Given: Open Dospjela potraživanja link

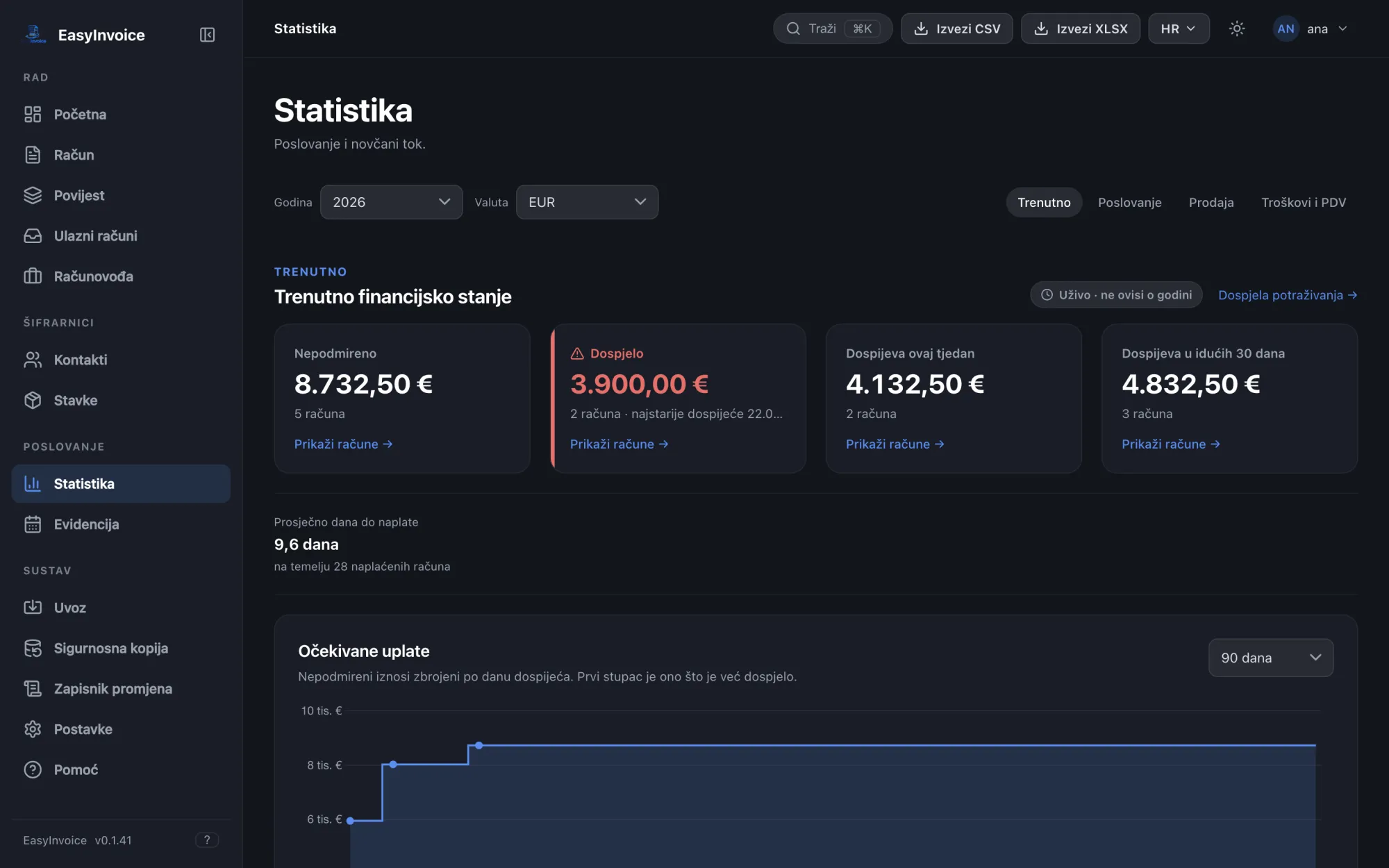Looking at the screenshot, I should pos(1288,295).
